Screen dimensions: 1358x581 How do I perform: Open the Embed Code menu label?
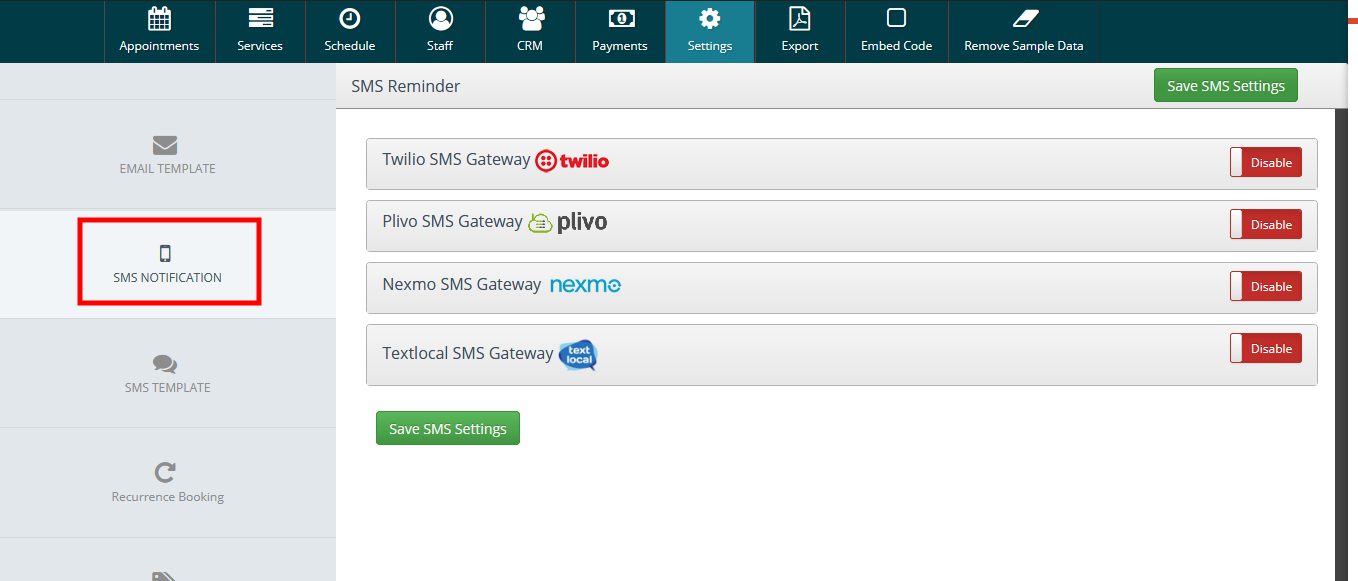[896, 46]
